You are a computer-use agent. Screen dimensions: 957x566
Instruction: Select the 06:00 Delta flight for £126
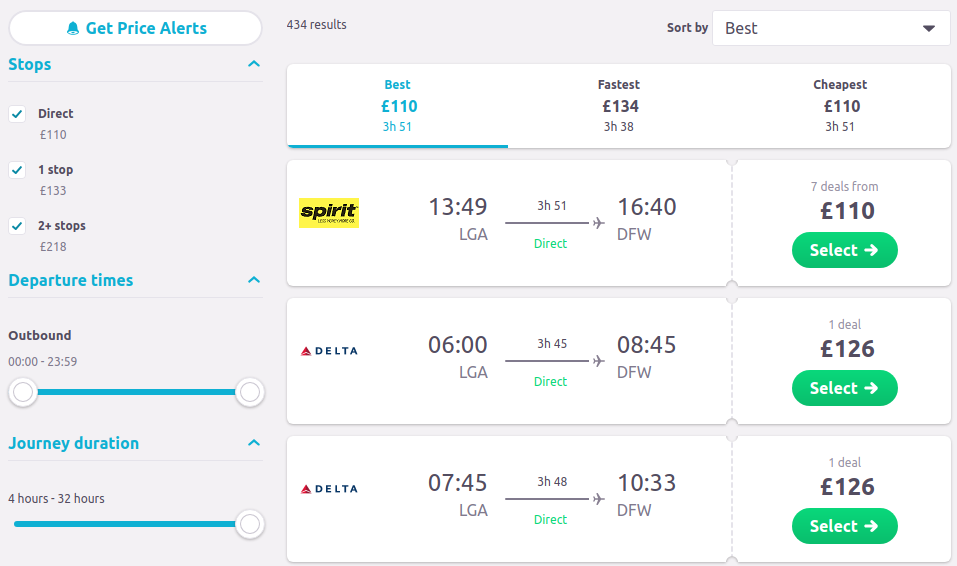[x=844, y=388]
